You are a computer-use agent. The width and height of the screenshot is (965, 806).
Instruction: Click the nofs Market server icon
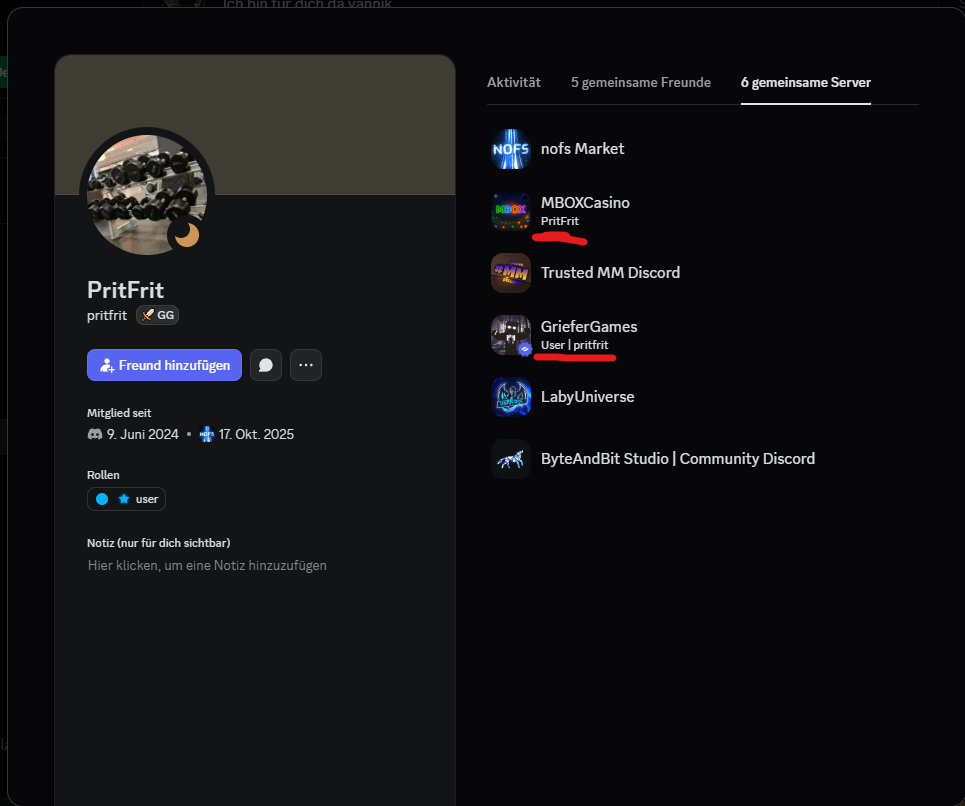point(511,149)
